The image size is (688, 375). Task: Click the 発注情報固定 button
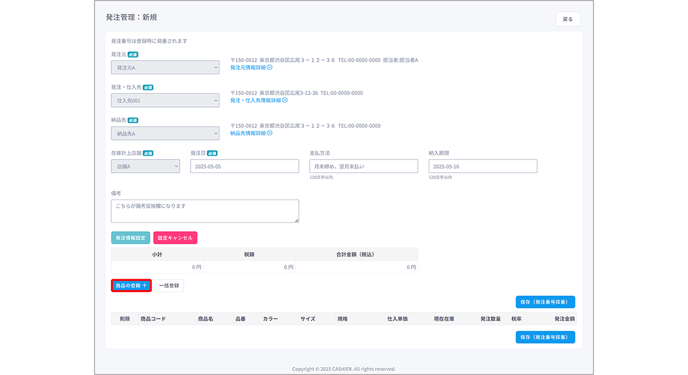[x=130, y=238]
